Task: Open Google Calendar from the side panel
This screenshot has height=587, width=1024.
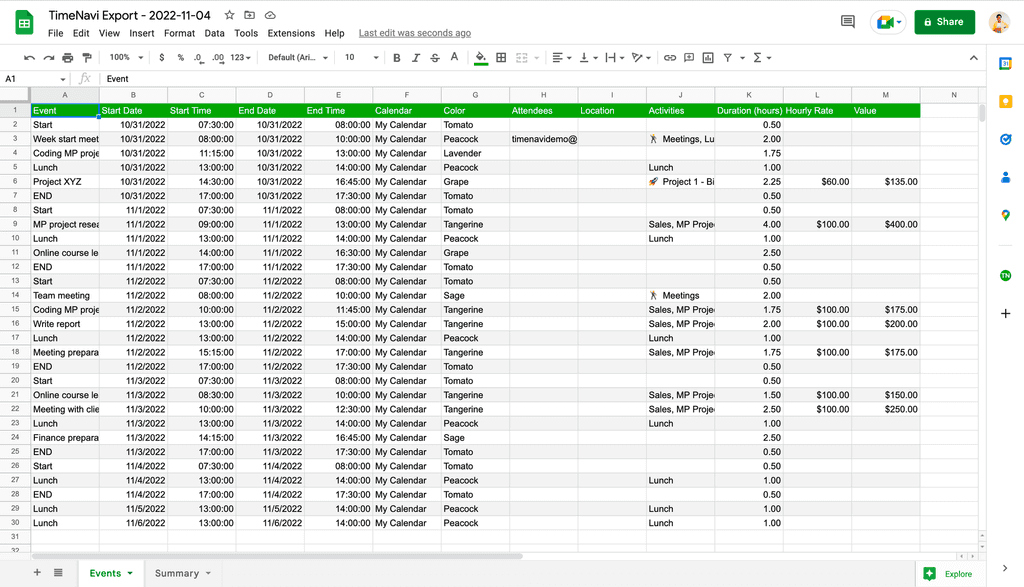Action: 1005,61
